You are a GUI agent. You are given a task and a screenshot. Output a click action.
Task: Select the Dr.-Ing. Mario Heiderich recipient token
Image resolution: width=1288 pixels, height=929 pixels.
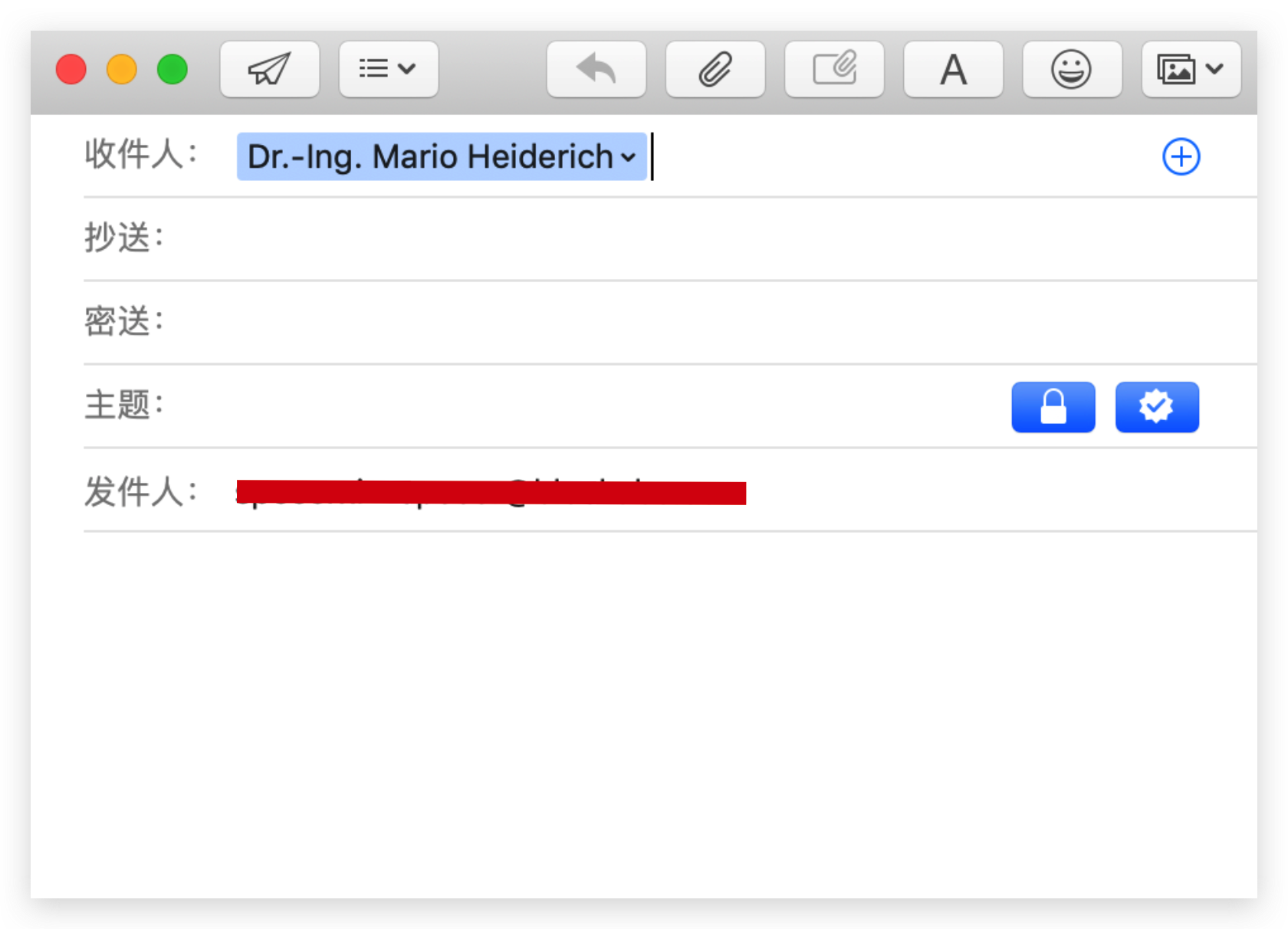[429, 157]
